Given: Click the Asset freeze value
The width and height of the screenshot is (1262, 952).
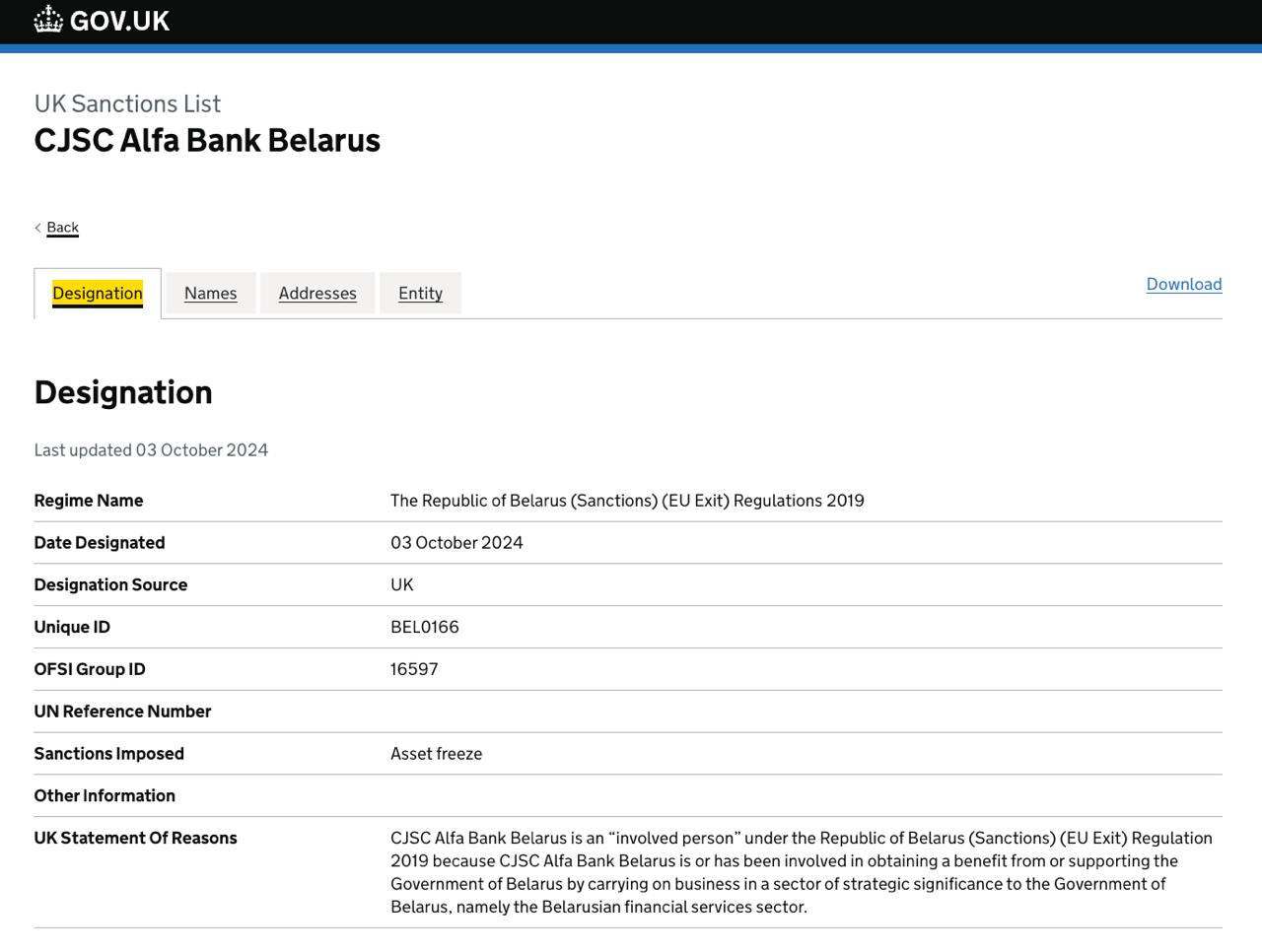Looking at the screenshot, I should [436, 754].
